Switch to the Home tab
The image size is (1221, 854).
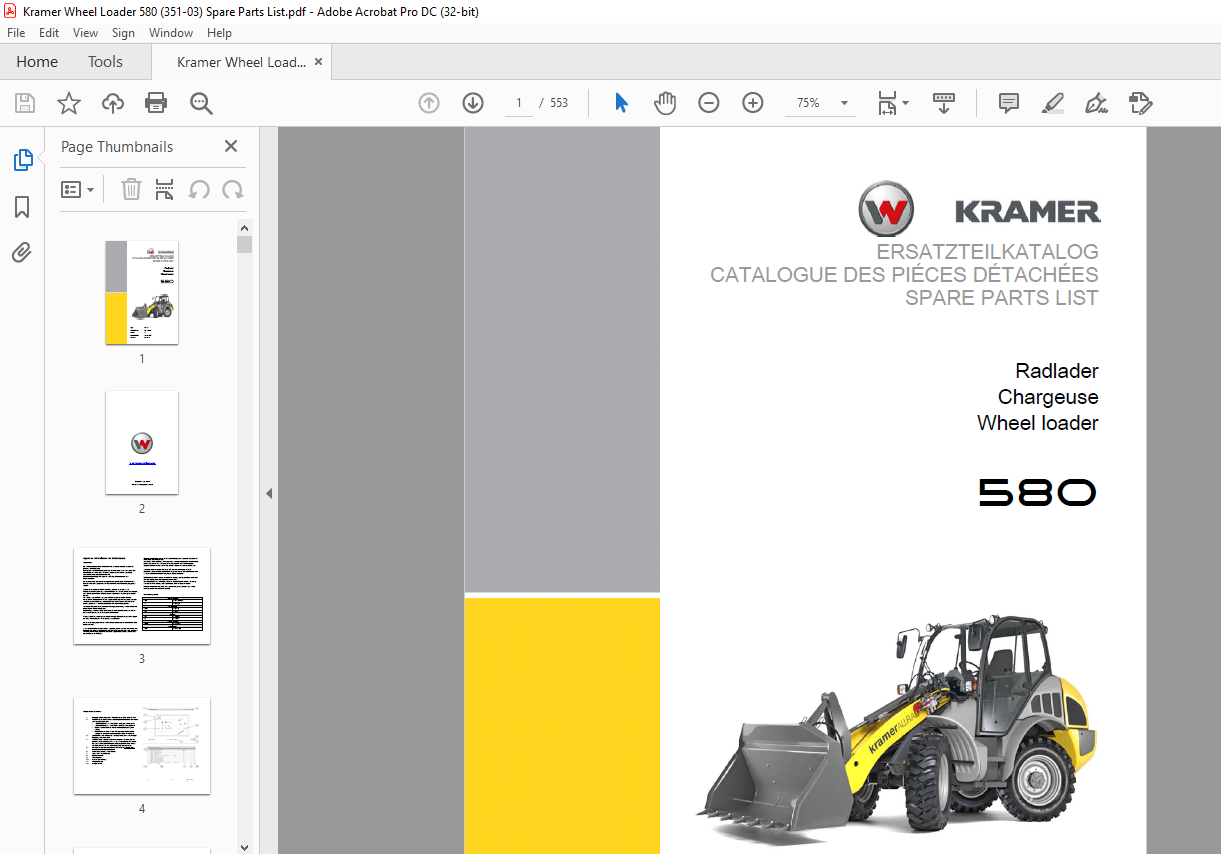37,62
